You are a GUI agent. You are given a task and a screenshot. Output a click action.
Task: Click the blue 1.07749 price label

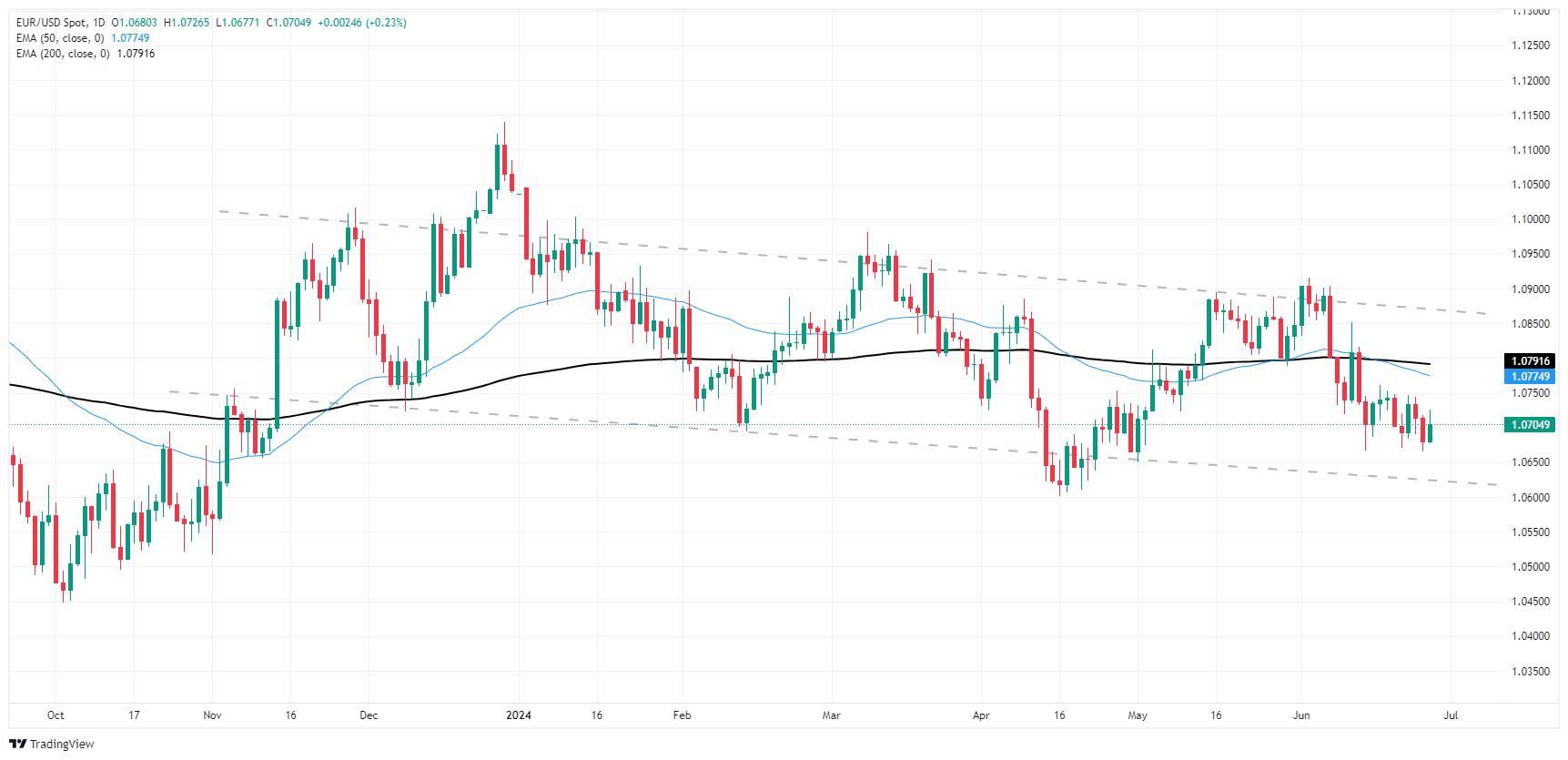[x=1530, y=377]
